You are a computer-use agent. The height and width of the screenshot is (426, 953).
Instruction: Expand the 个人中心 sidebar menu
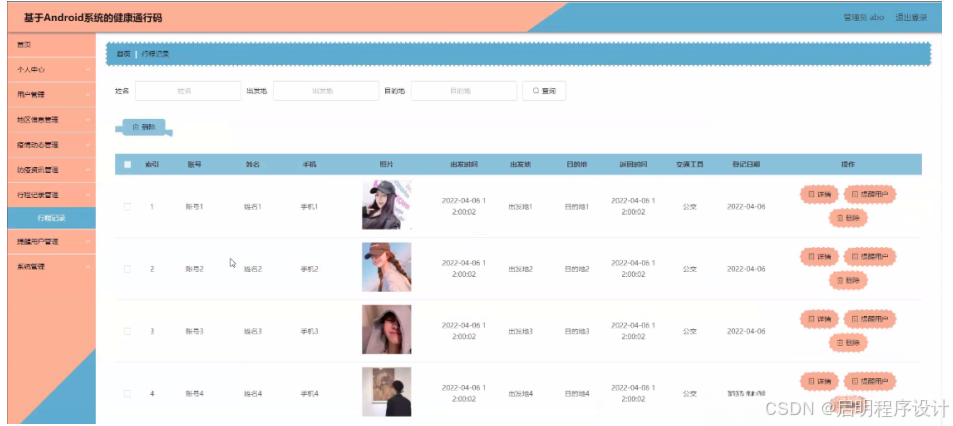52,70
